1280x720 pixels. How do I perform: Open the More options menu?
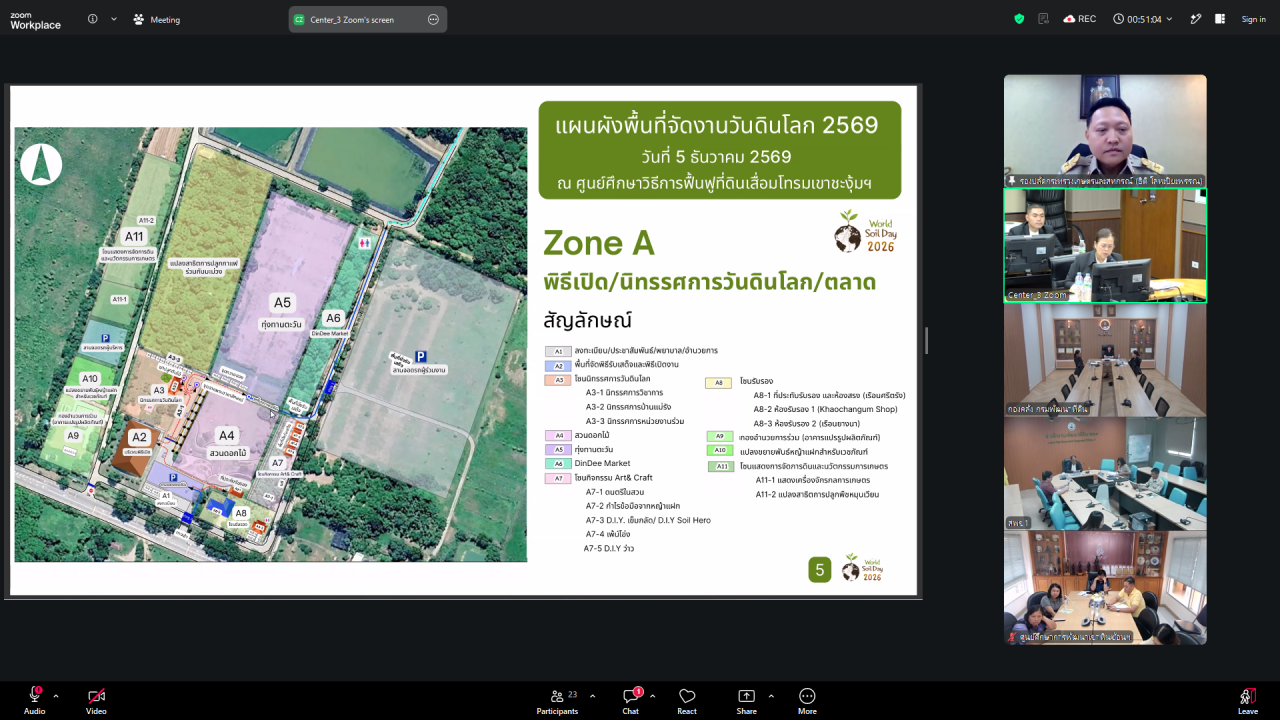click(807, 700)
